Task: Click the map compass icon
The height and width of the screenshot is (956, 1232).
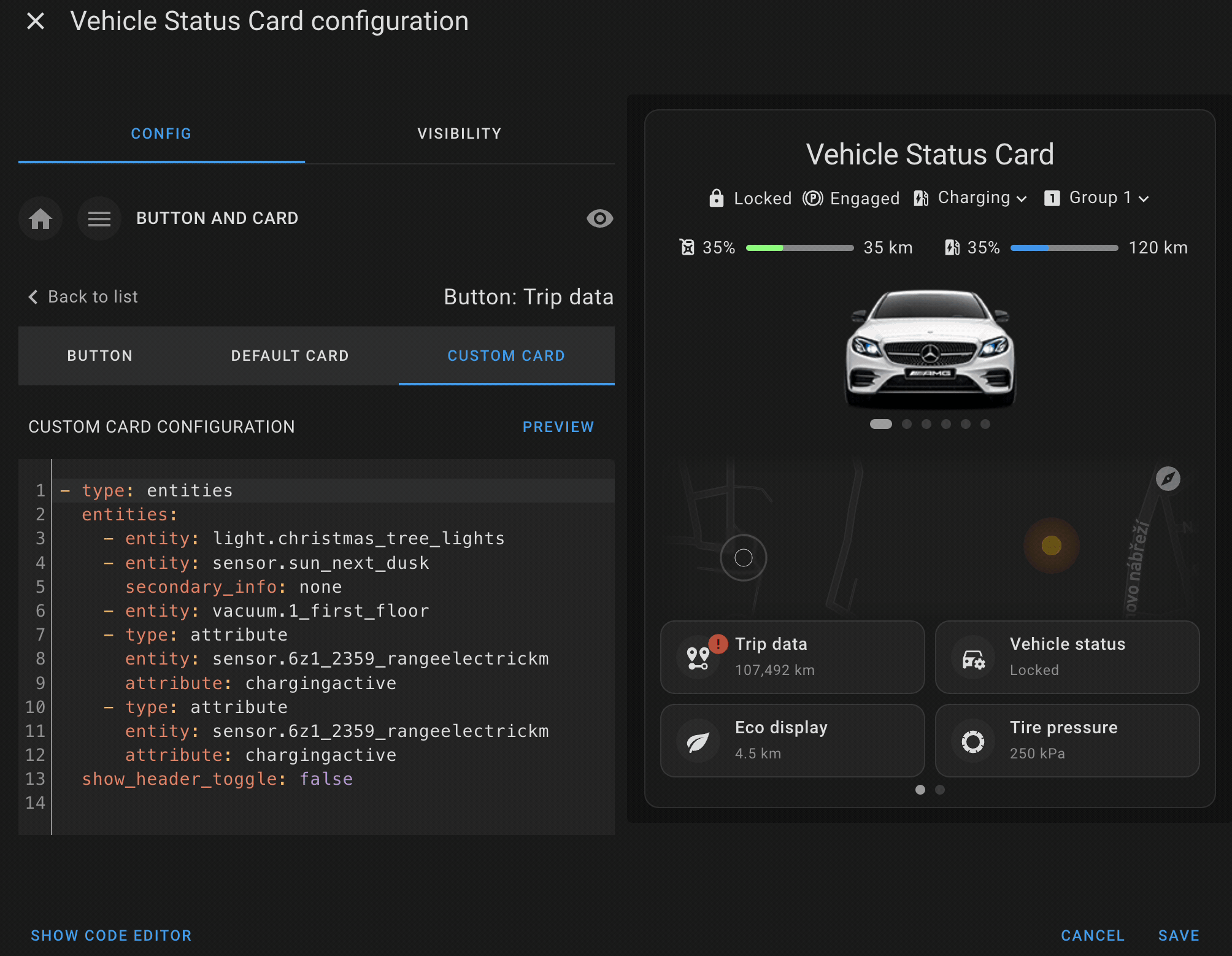Action: tap(1168, 479)
